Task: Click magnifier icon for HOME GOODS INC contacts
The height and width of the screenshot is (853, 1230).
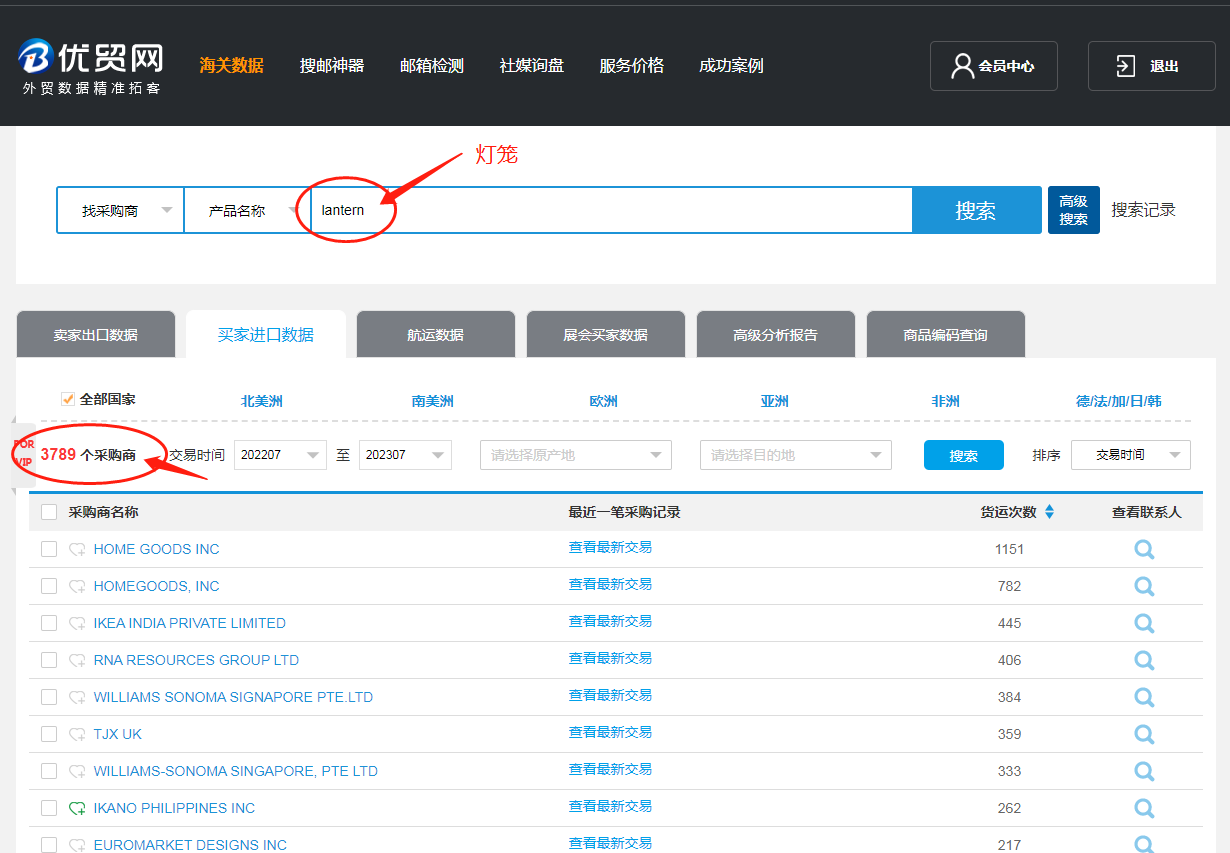Action: [x=1144, y=549]
